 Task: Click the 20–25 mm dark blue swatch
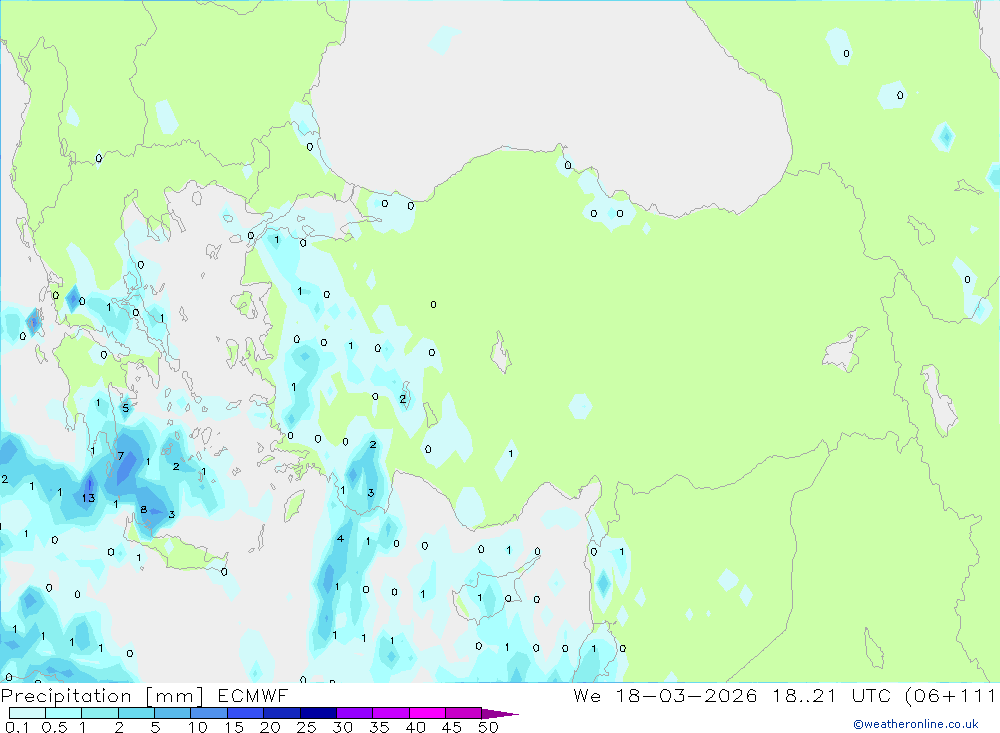point(282,713)
